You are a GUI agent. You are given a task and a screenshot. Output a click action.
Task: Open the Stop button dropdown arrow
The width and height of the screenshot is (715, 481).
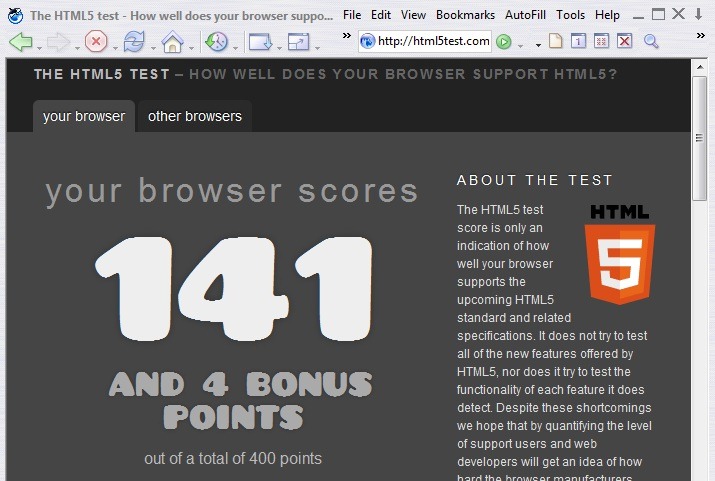point(115,47)
